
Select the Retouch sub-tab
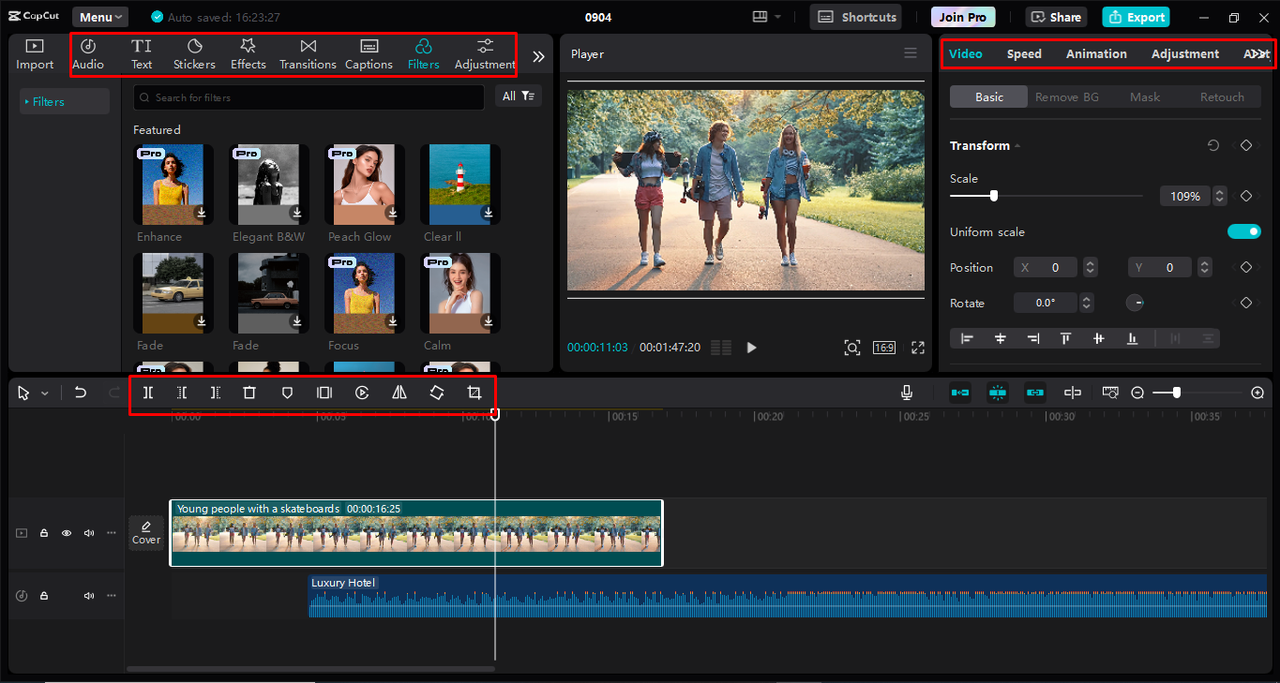click(1222, 97)
